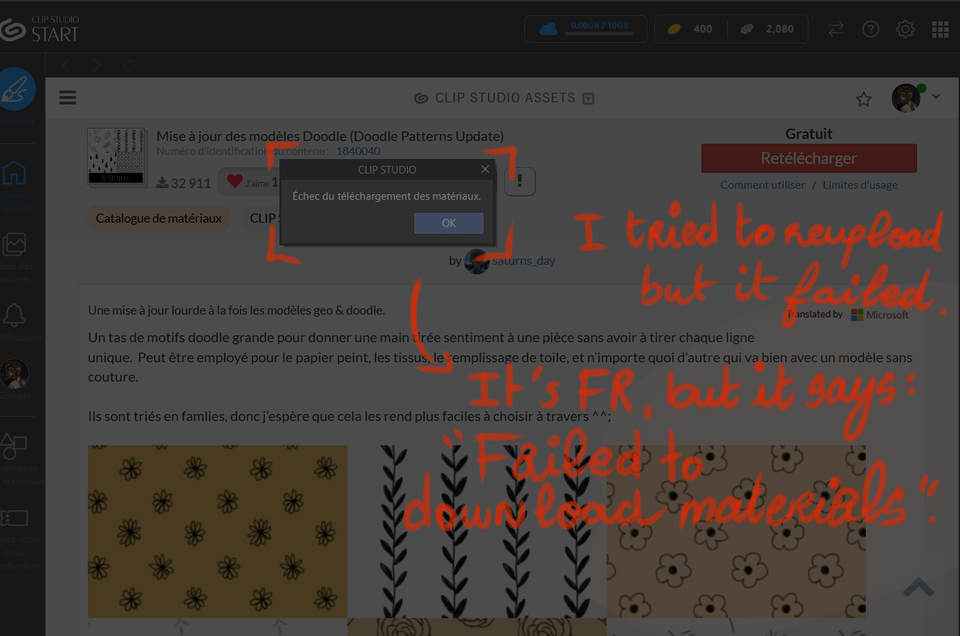Click the sync transfer arrows icon
The image size is (960, 636).
click(x=836, y=29)
